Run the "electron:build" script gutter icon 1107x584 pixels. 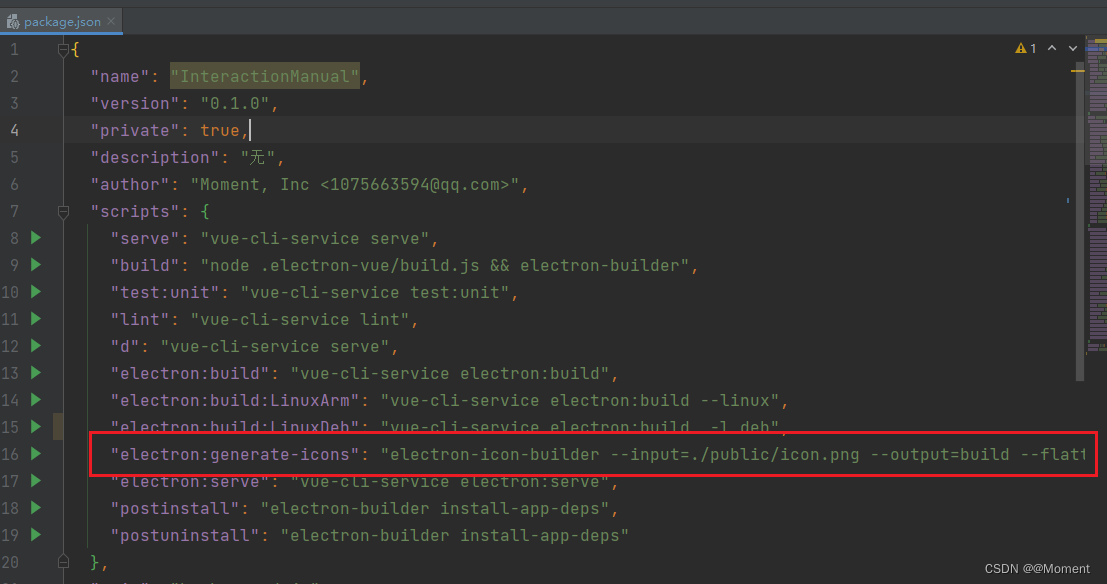coord(34,373)
